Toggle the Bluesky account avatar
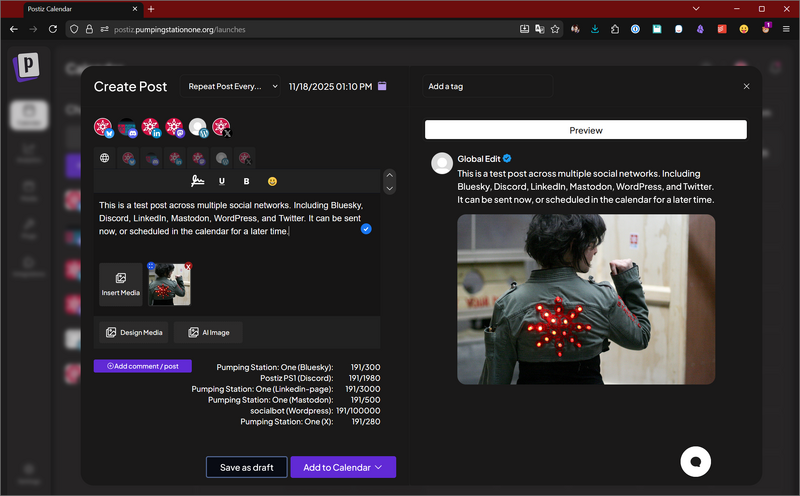The image size is (800, 496). click(105, 128)
